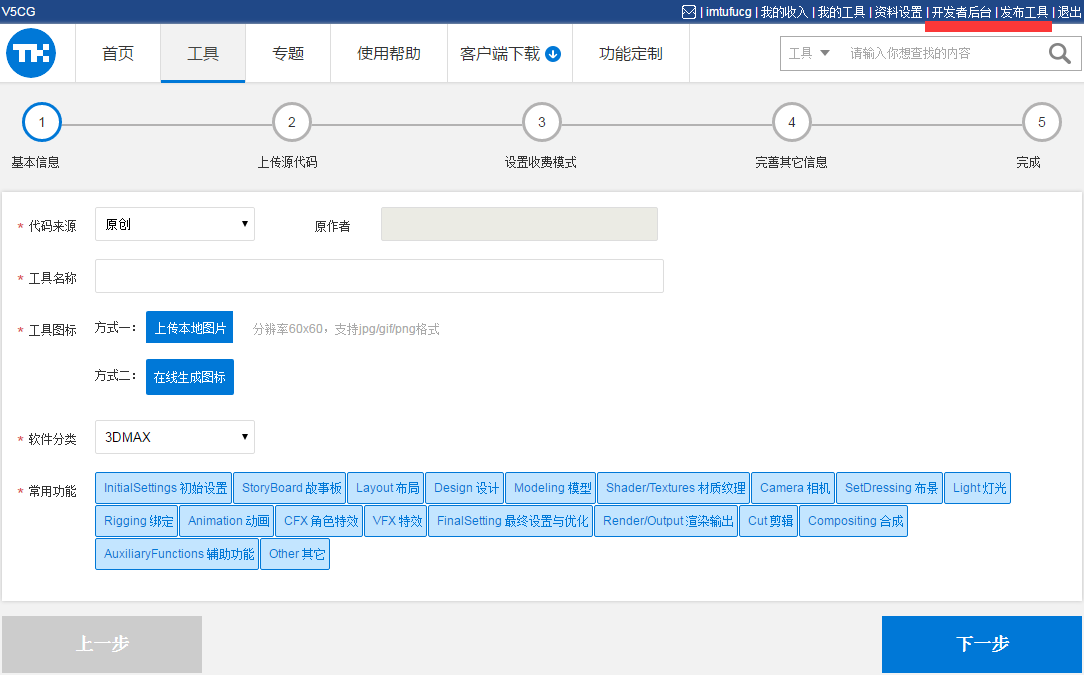Toggle CFX 角色特效 tag

(x=321, y=521)
